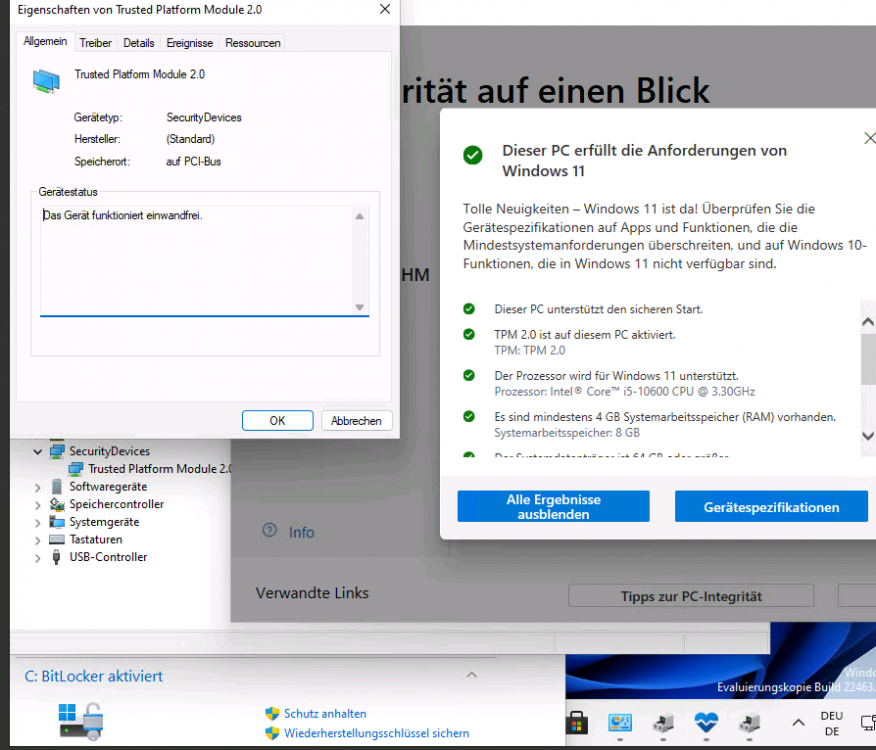Open Microsoft Store from the taskbar
This screenshot has width=876, height=750.
tap(577, 722)
